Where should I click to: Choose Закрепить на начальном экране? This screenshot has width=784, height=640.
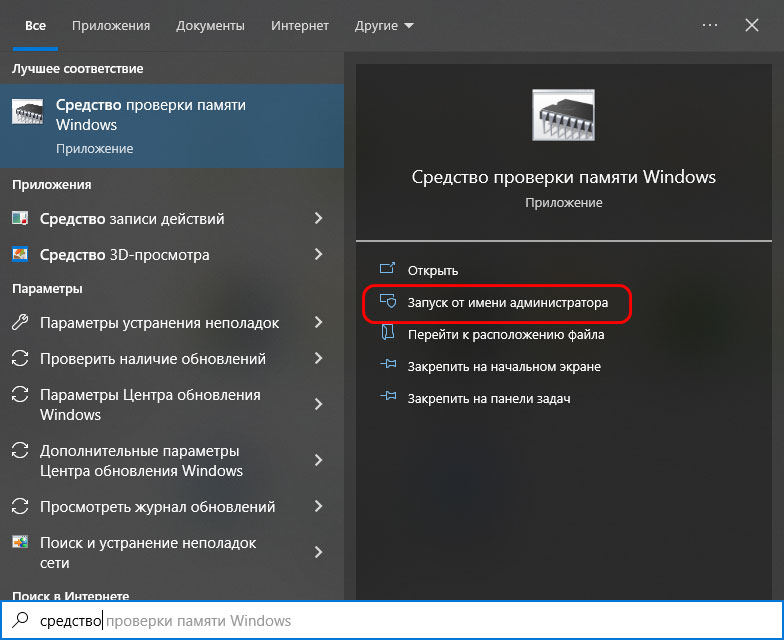coord(504,366)
